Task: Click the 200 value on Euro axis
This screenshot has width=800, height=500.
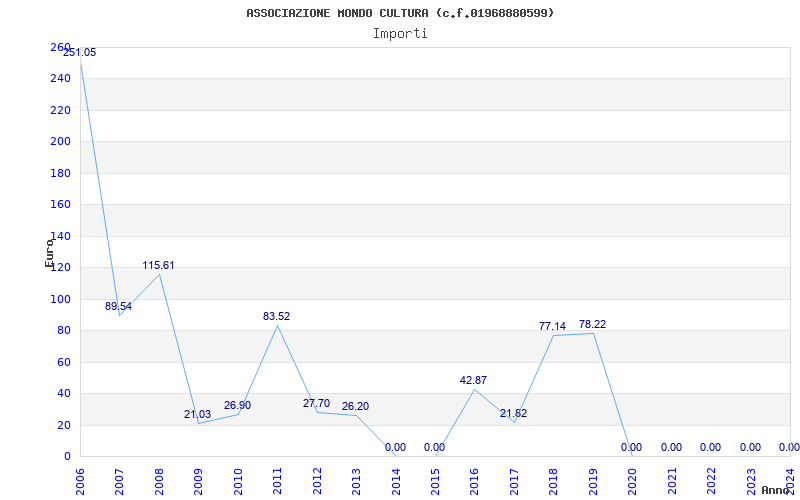Action: [60, 142]
